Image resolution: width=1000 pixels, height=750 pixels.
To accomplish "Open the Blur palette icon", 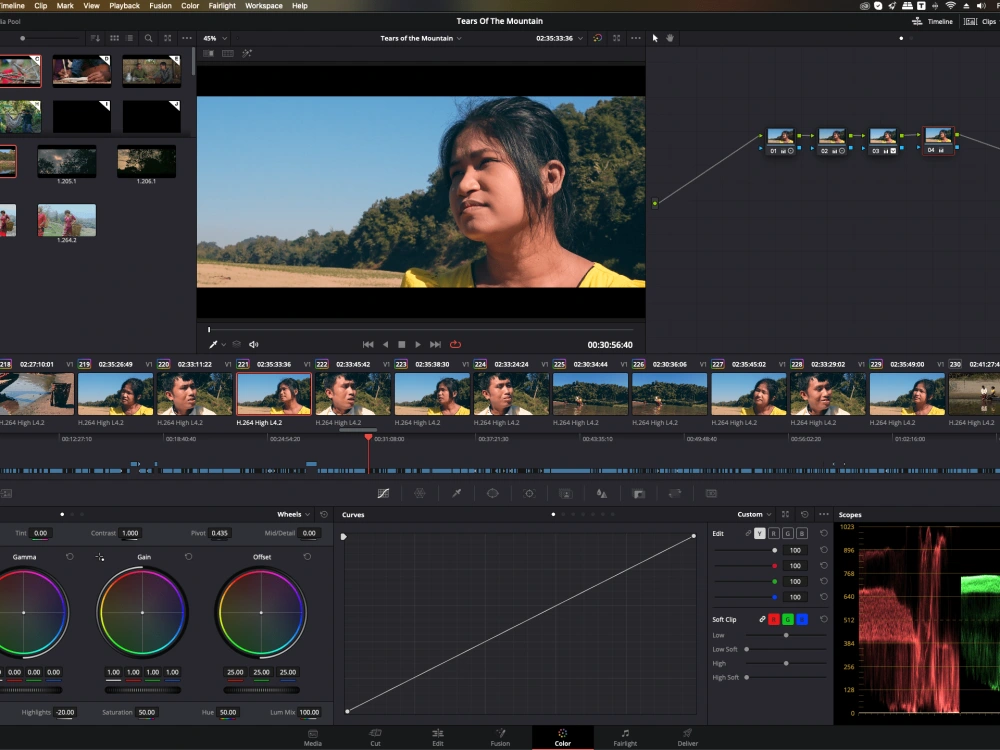I will pos(601,493).
